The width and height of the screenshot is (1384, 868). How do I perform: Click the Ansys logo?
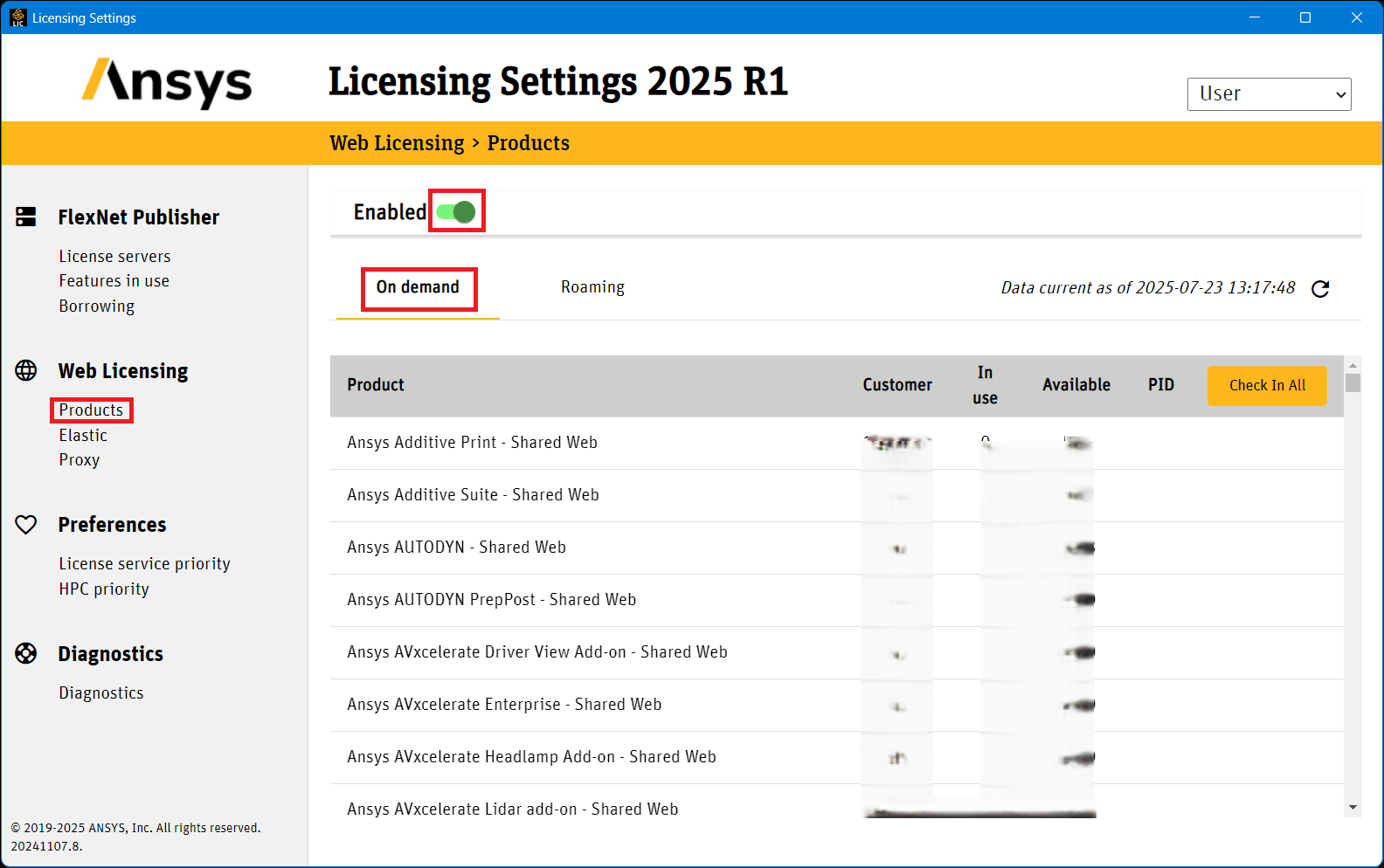pyautogui.click(x=167, y=82)
